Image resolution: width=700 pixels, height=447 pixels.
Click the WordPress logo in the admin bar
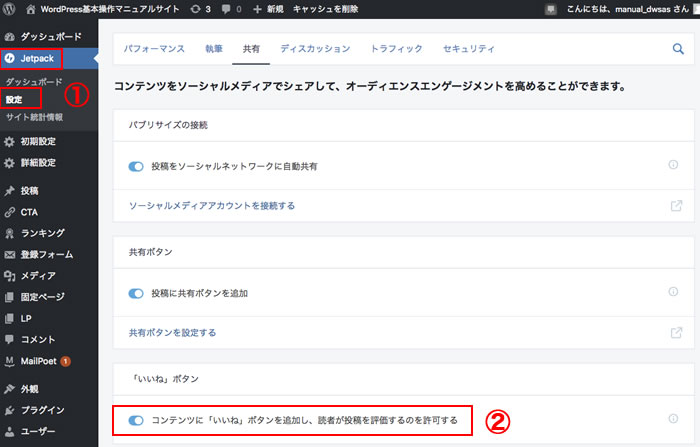click(10, 8)
